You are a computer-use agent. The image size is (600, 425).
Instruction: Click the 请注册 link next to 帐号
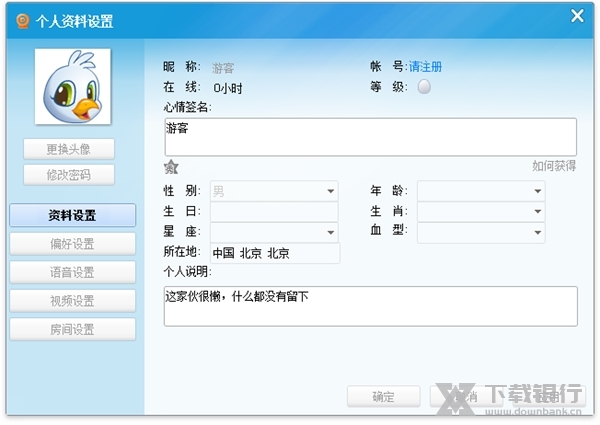coord(425,67)
